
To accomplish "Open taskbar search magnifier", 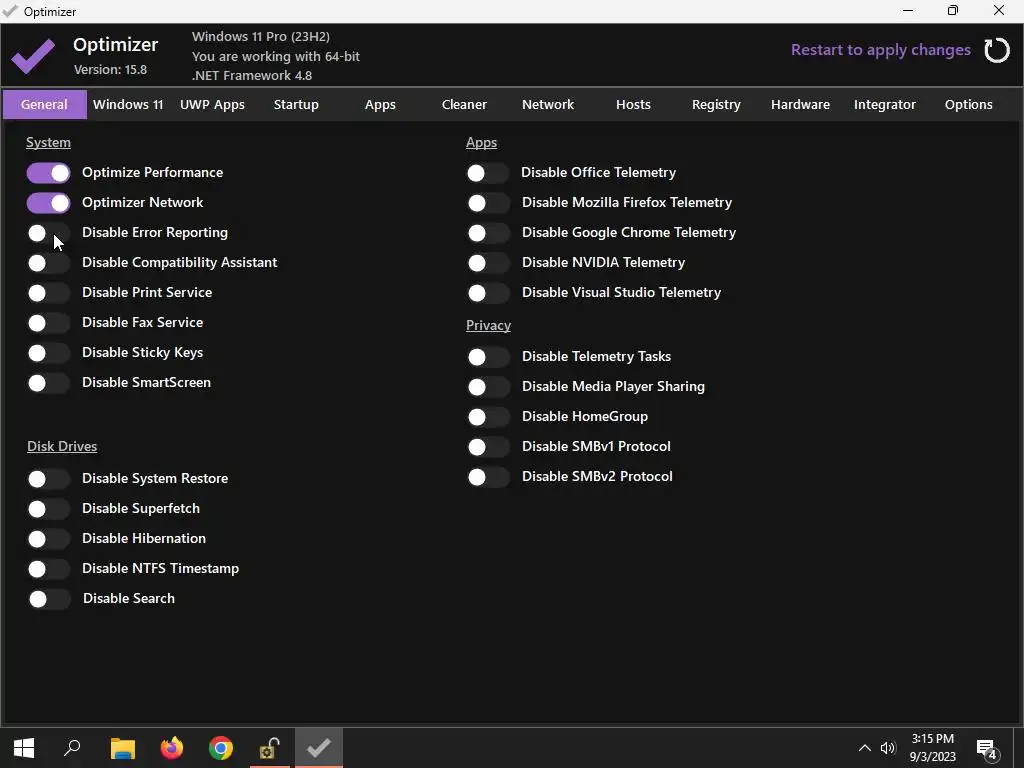I will click(x=72, y=748).
